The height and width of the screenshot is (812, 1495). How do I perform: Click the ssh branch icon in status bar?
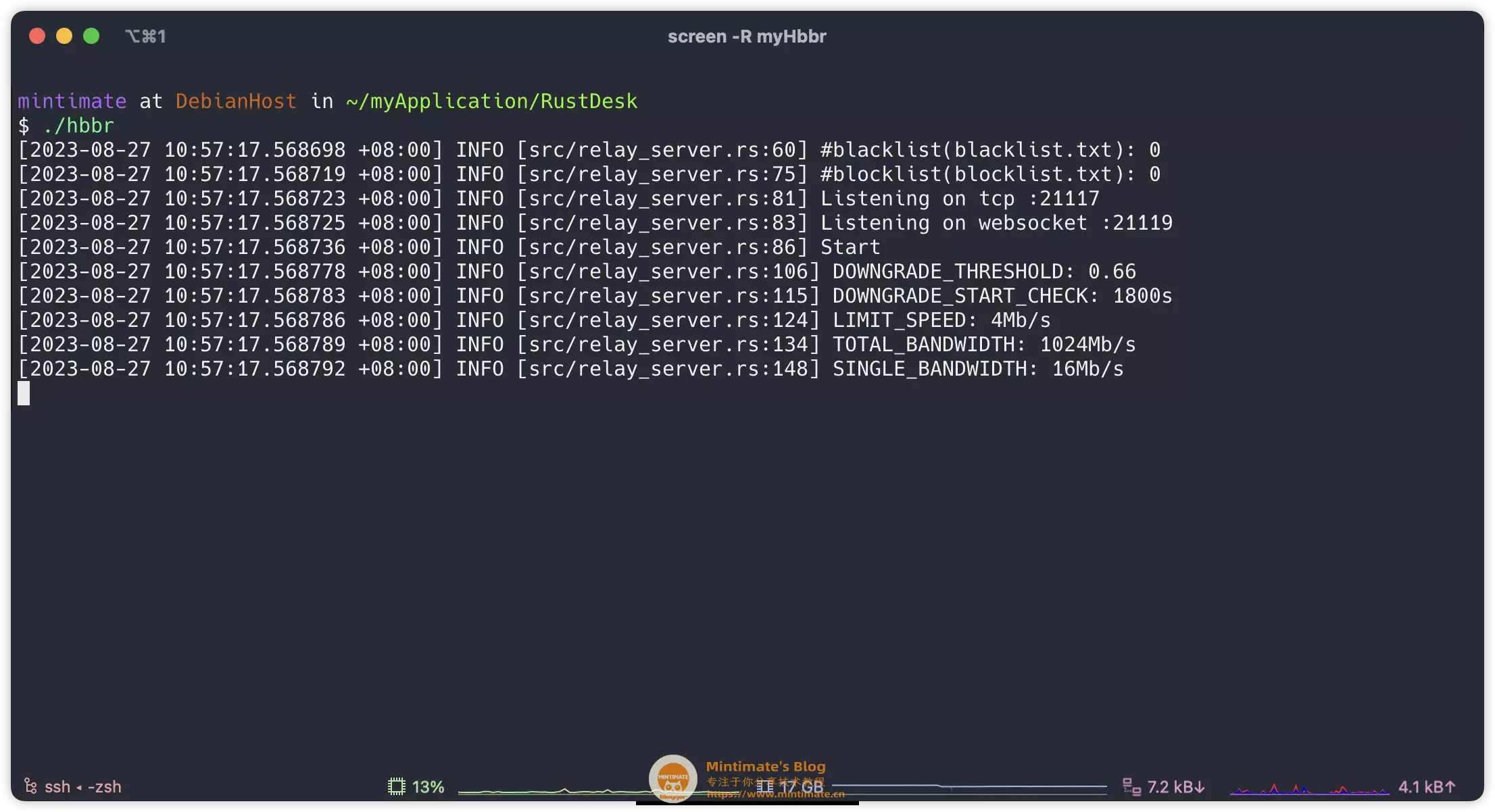[x=30, y=786]
